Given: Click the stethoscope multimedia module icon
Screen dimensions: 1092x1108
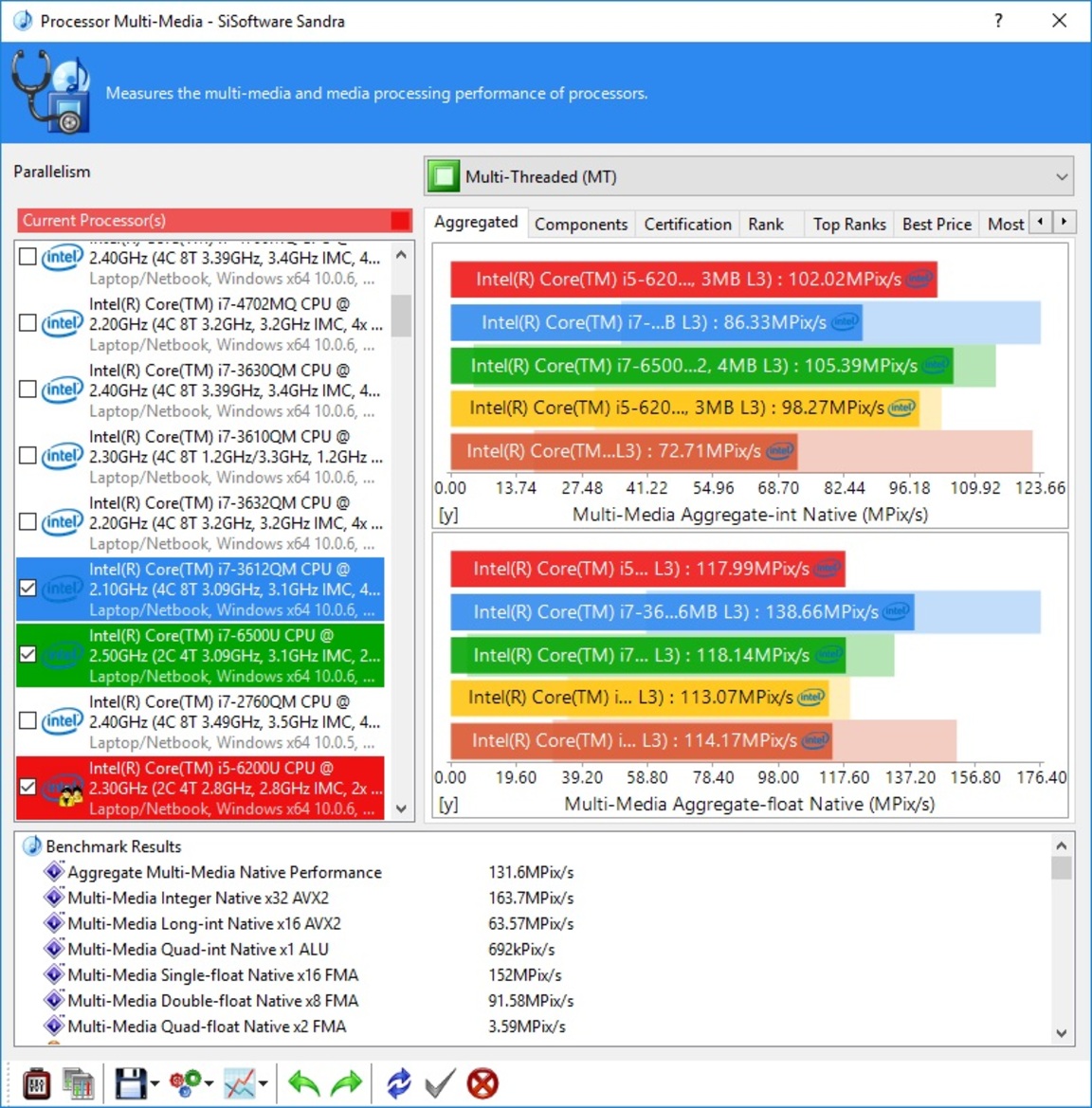Looking at the screenshot, I should point(51,92).
